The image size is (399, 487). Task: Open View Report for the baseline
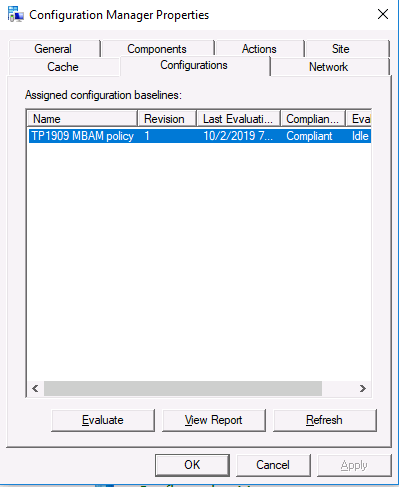[x=214, y=420]
